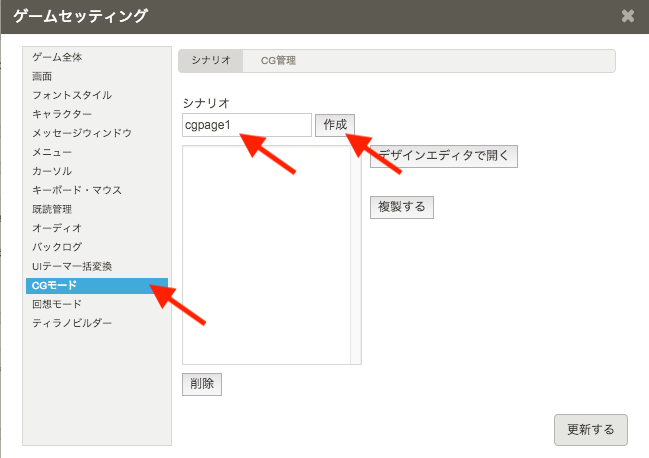Switch to the CG管理 tab
Screen dimensions: 649x458
pos(278,61)
